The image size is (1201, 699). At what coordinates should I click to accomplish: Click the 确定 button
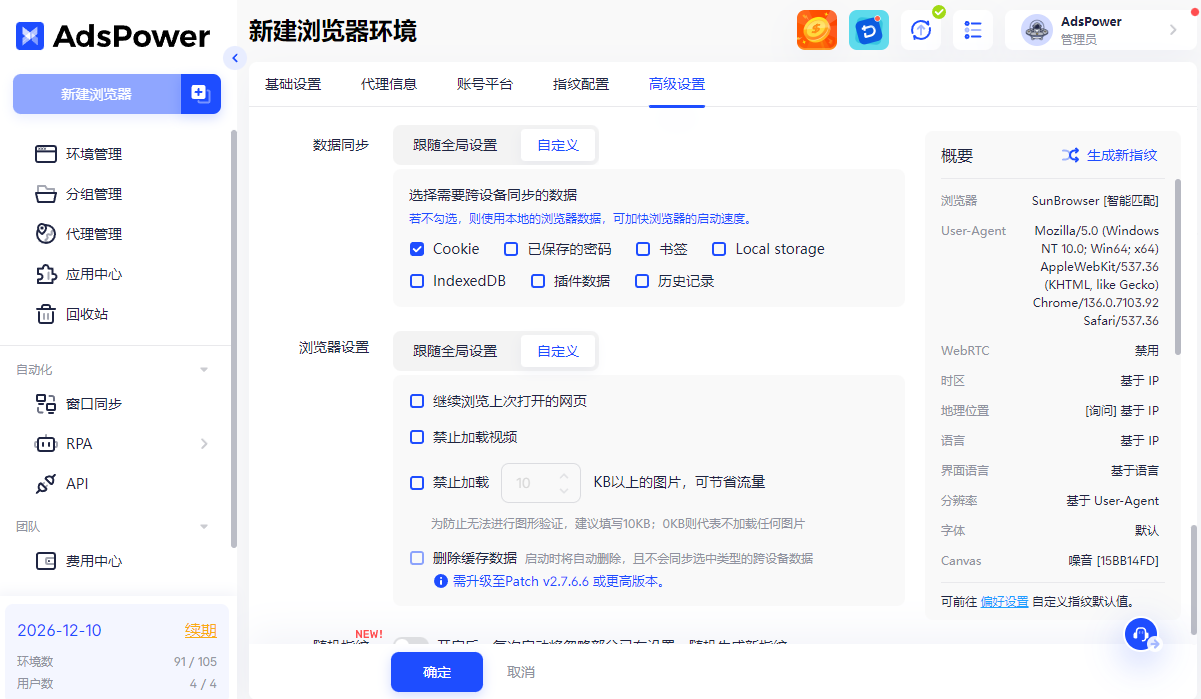point(436,672)
